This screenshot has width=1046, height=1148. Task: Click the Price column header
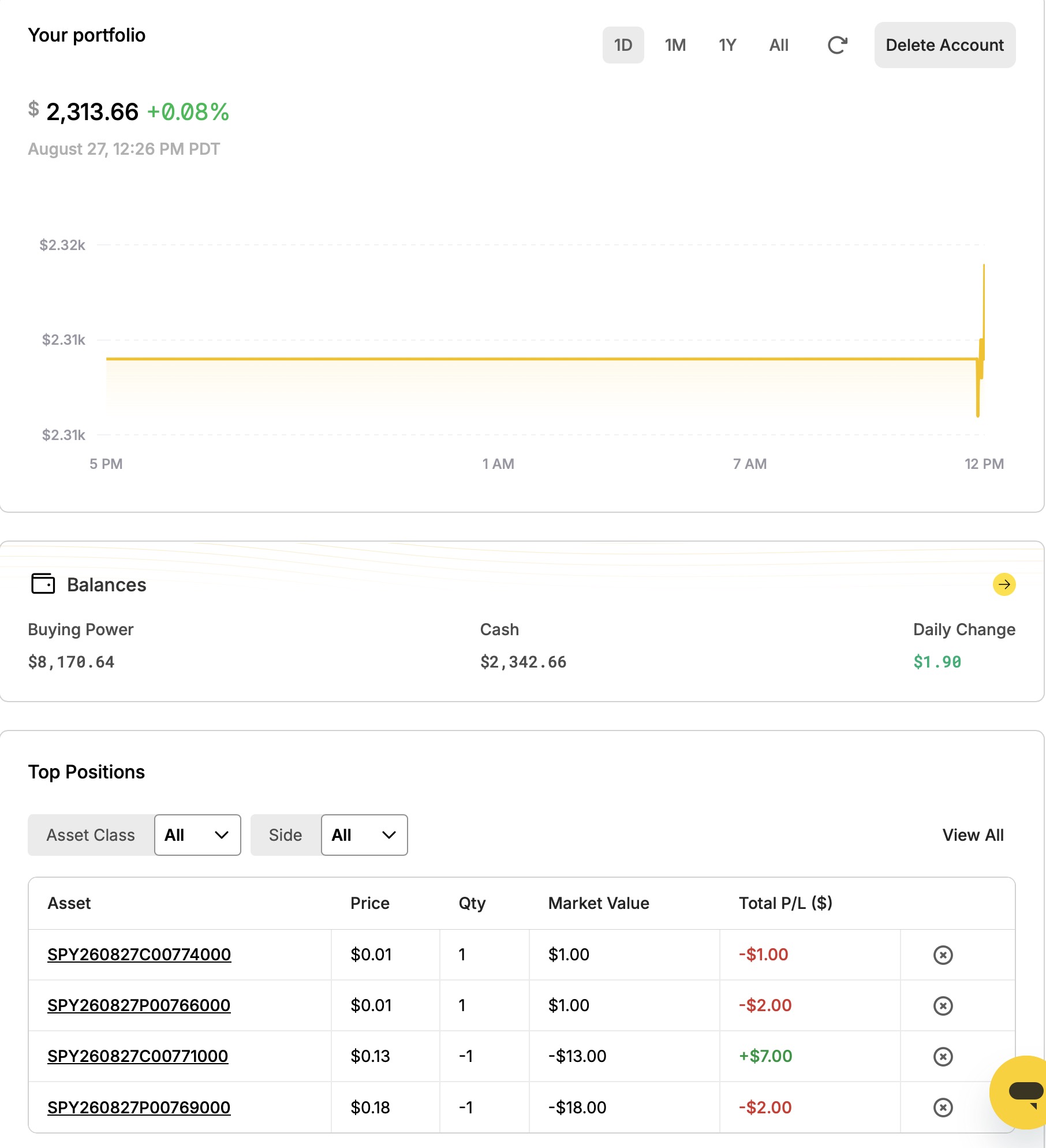370,903
